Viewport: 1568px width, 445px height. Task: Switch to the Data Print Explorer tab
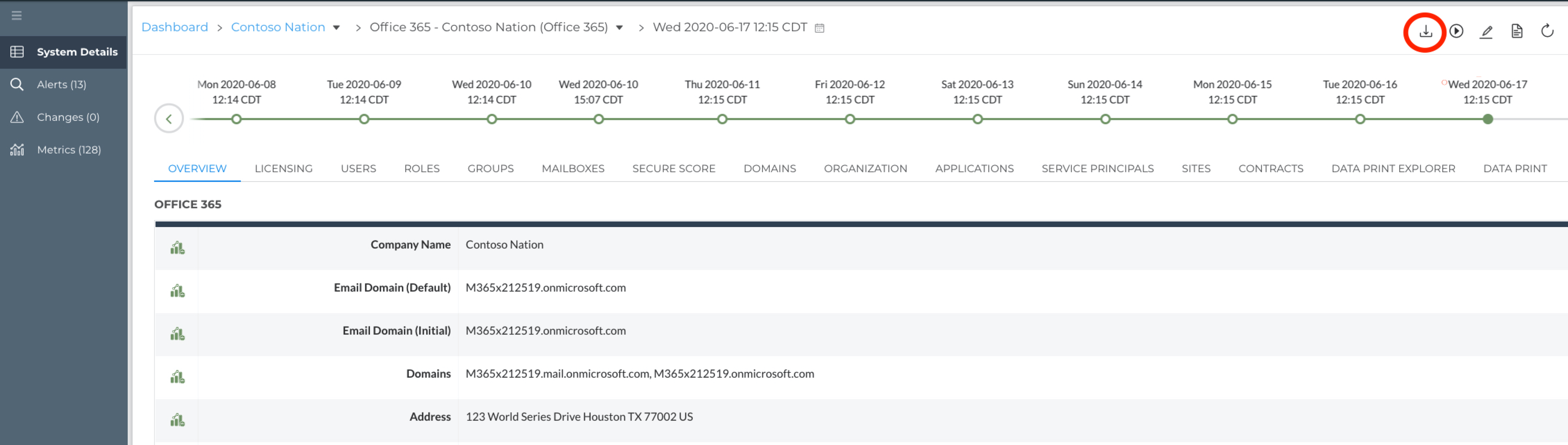pos(1393,169)
